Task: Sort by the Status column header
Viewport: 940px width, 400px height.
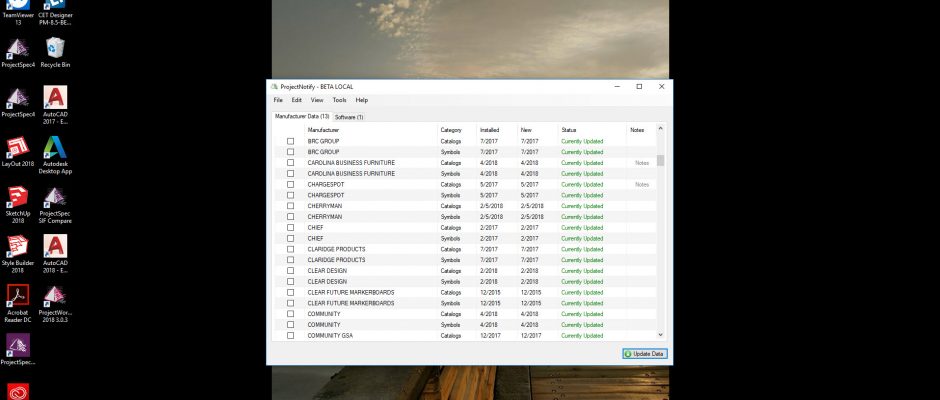Action: click(592, 130)
